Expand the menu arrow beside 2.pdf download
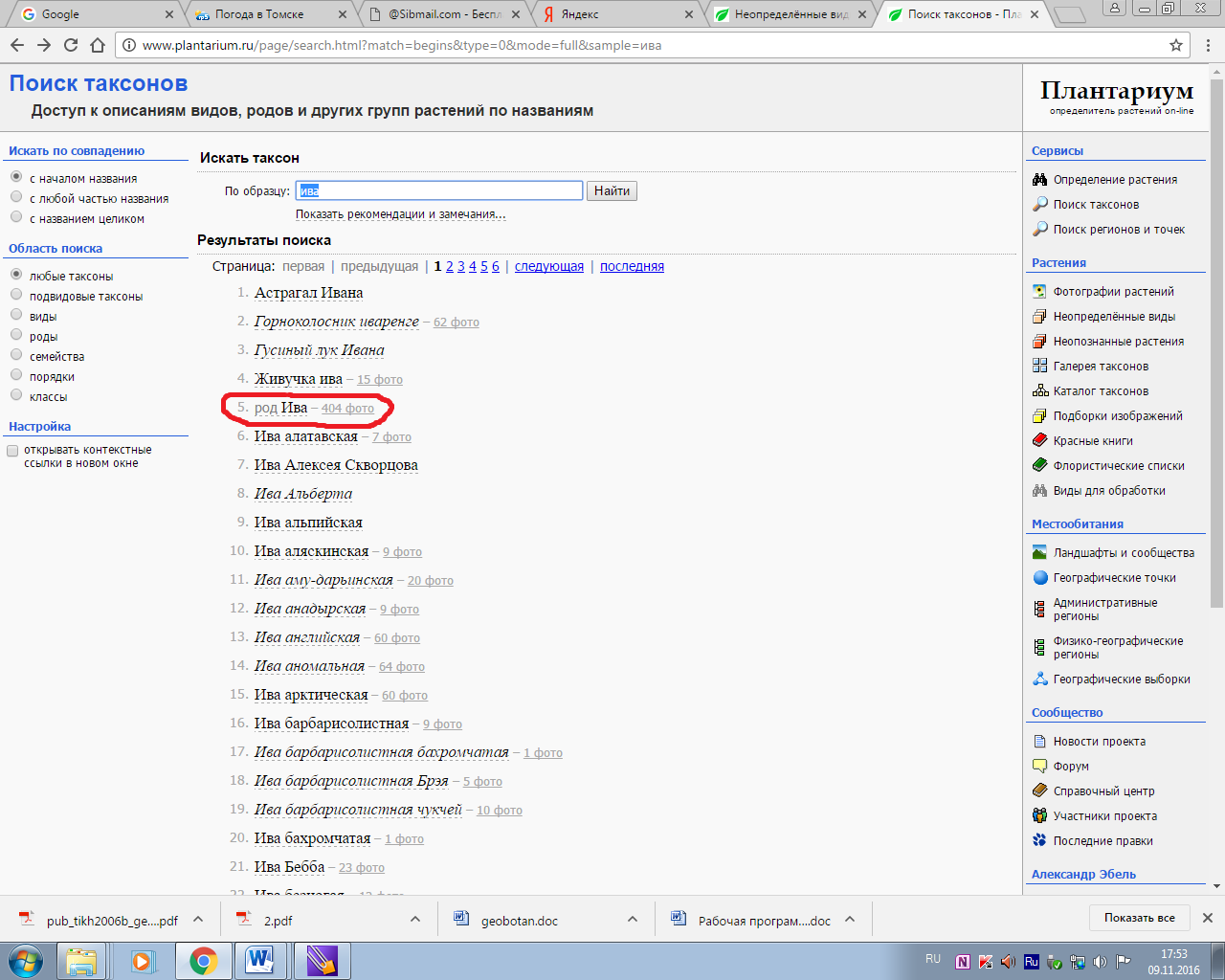Viewport: 1225px width, 980px height. click(x=415, y=919)
